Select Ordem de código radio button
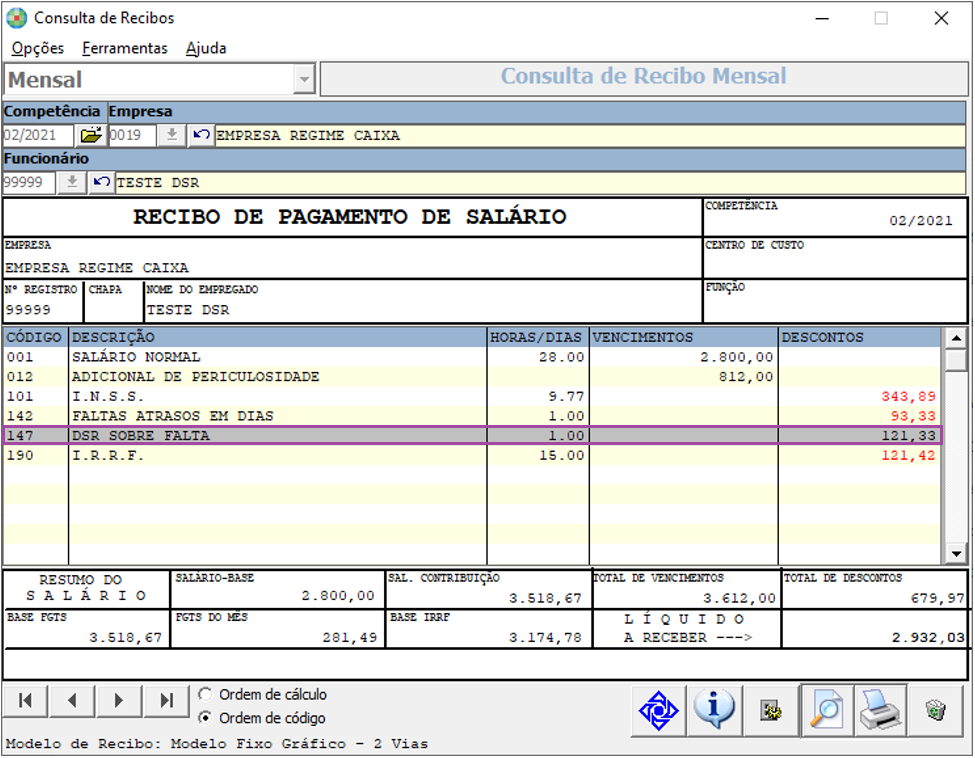Screen dimensions: 975x758 [205, 718]
